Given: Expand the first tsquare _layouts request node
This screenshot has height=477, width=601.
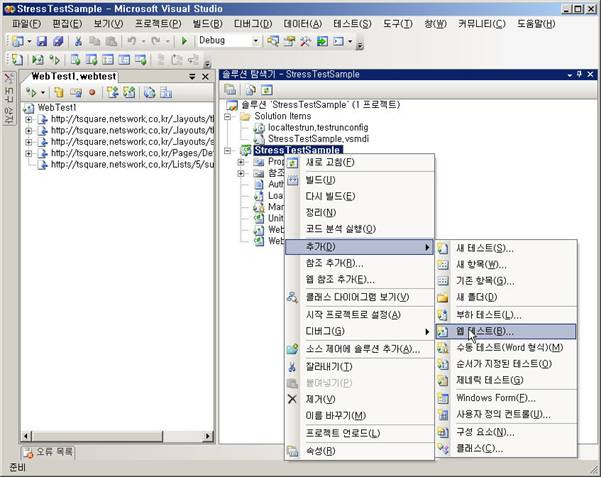Looking at the screenshot, I should (x=28, y=120).
